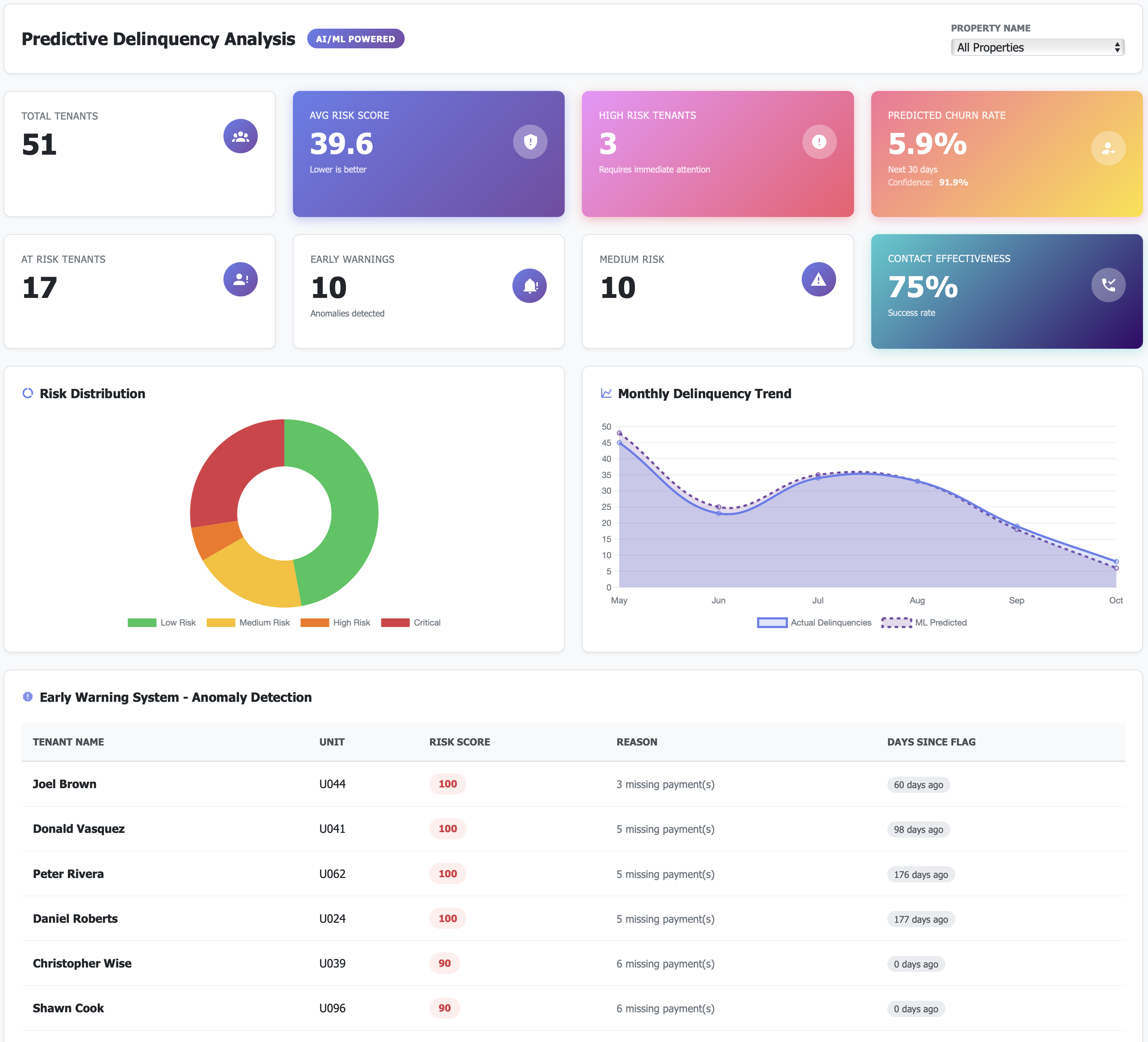
Task: Click the bell icon on Early Warnings
Action: 529,286
